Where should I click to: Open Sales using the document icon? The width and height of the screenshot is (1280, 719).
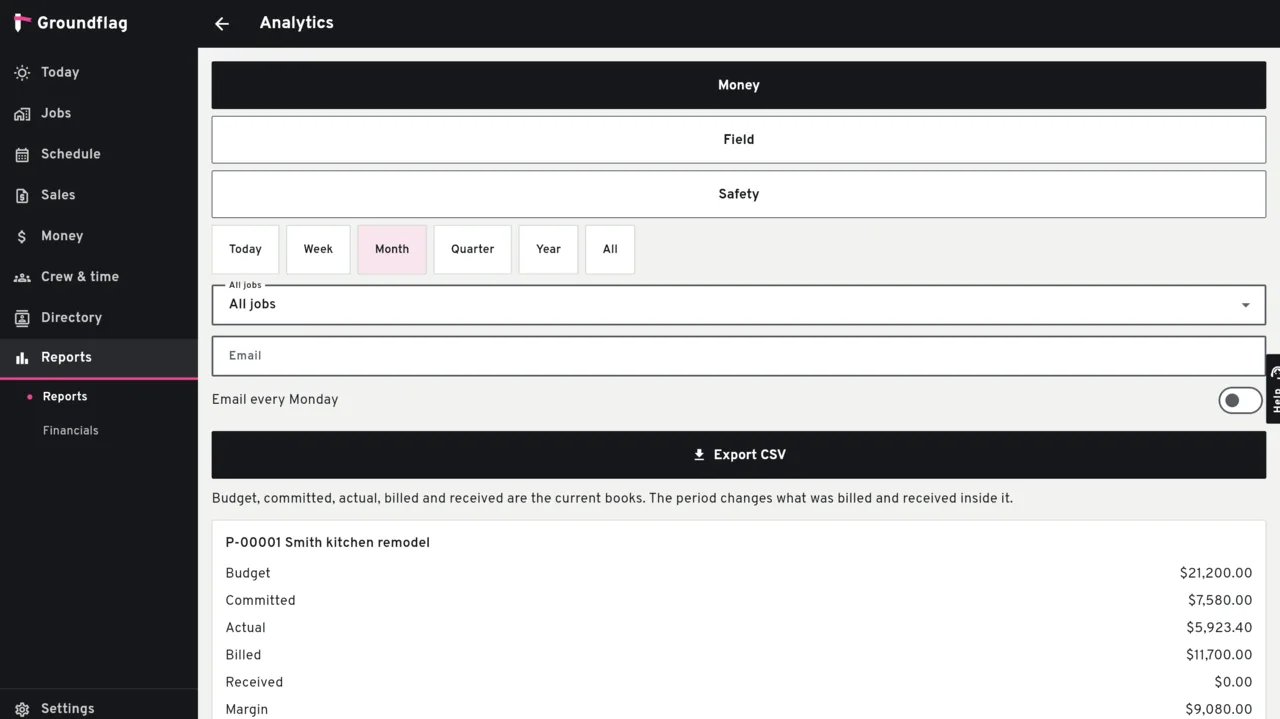tap(22, 196)
